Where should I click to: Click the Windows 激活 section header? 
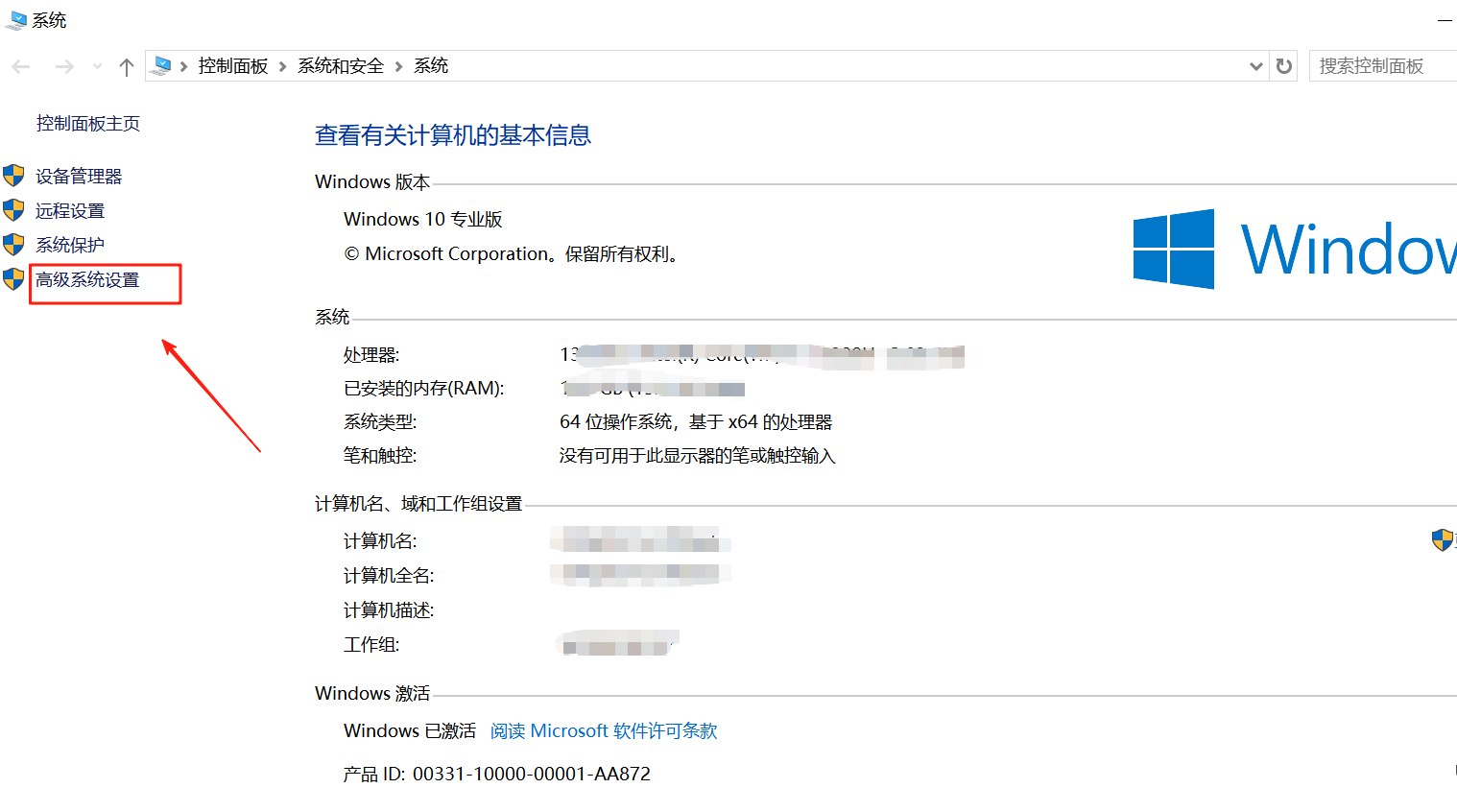pos(372,693)
